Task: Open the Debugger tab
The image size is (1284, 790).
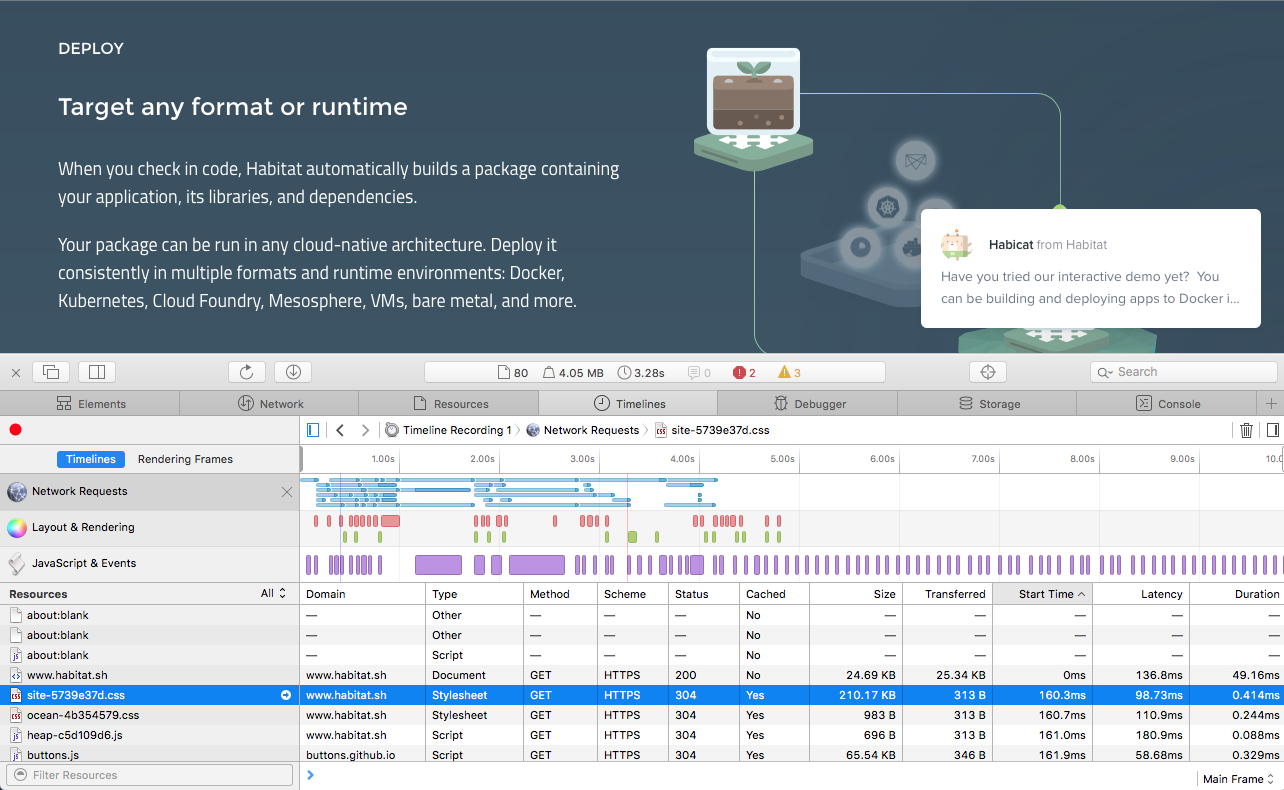Action: click(x=808, y=404)
